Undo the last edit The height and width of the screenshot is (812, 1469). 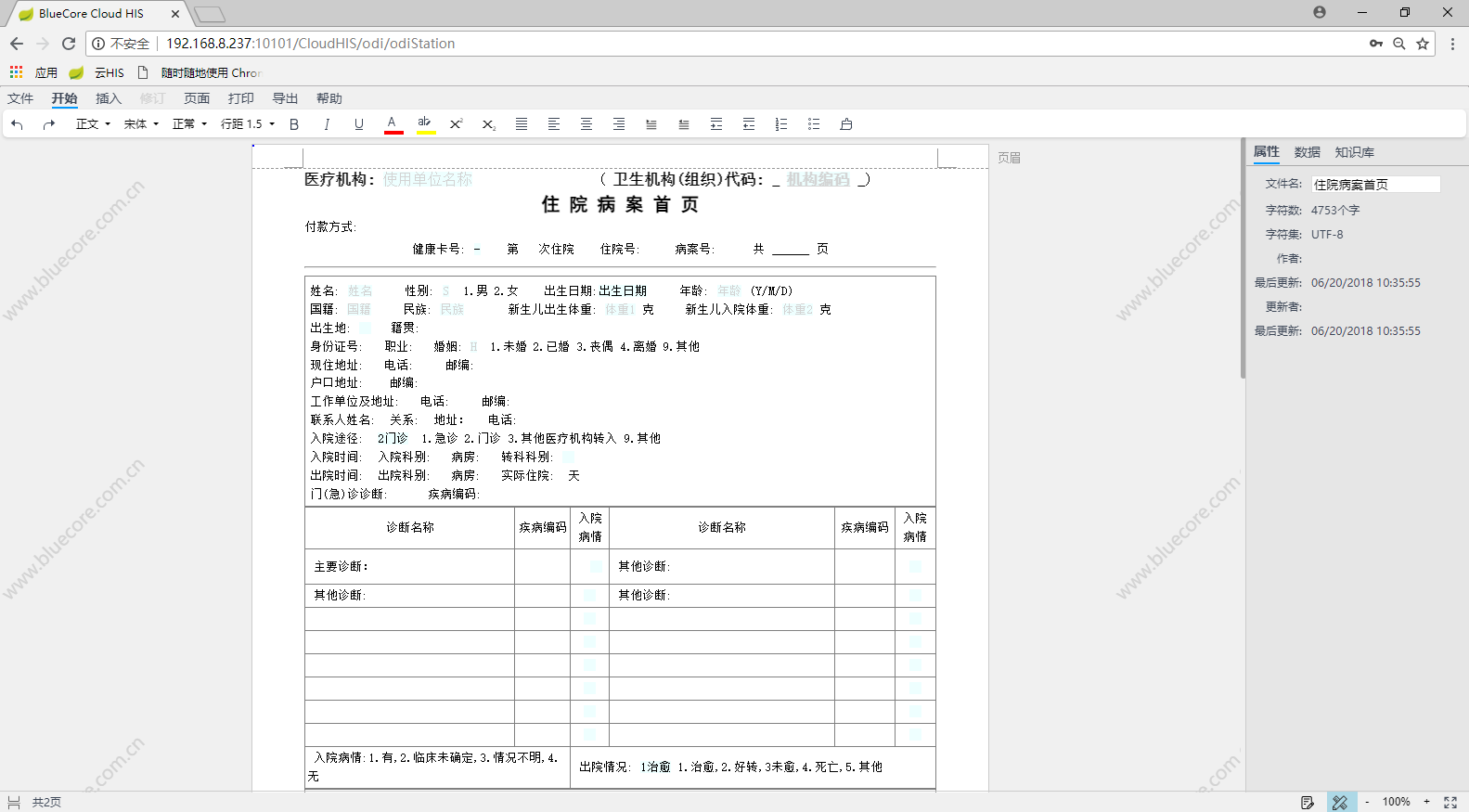point(17,124)
